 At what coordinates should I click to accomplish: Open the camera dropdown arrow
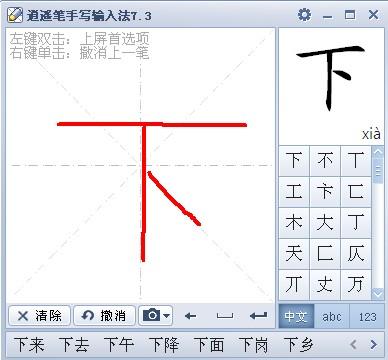(x=167, y=315)
